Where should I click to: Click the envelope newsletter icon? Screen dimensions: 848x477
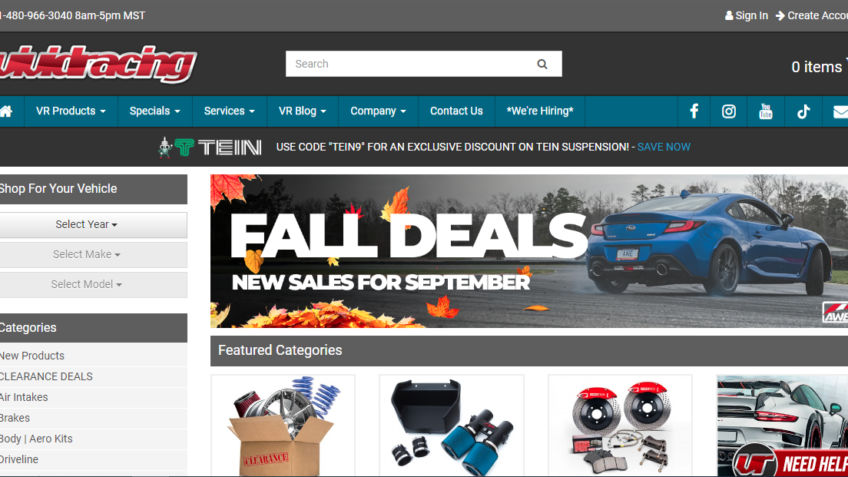[x=840, y=111]
